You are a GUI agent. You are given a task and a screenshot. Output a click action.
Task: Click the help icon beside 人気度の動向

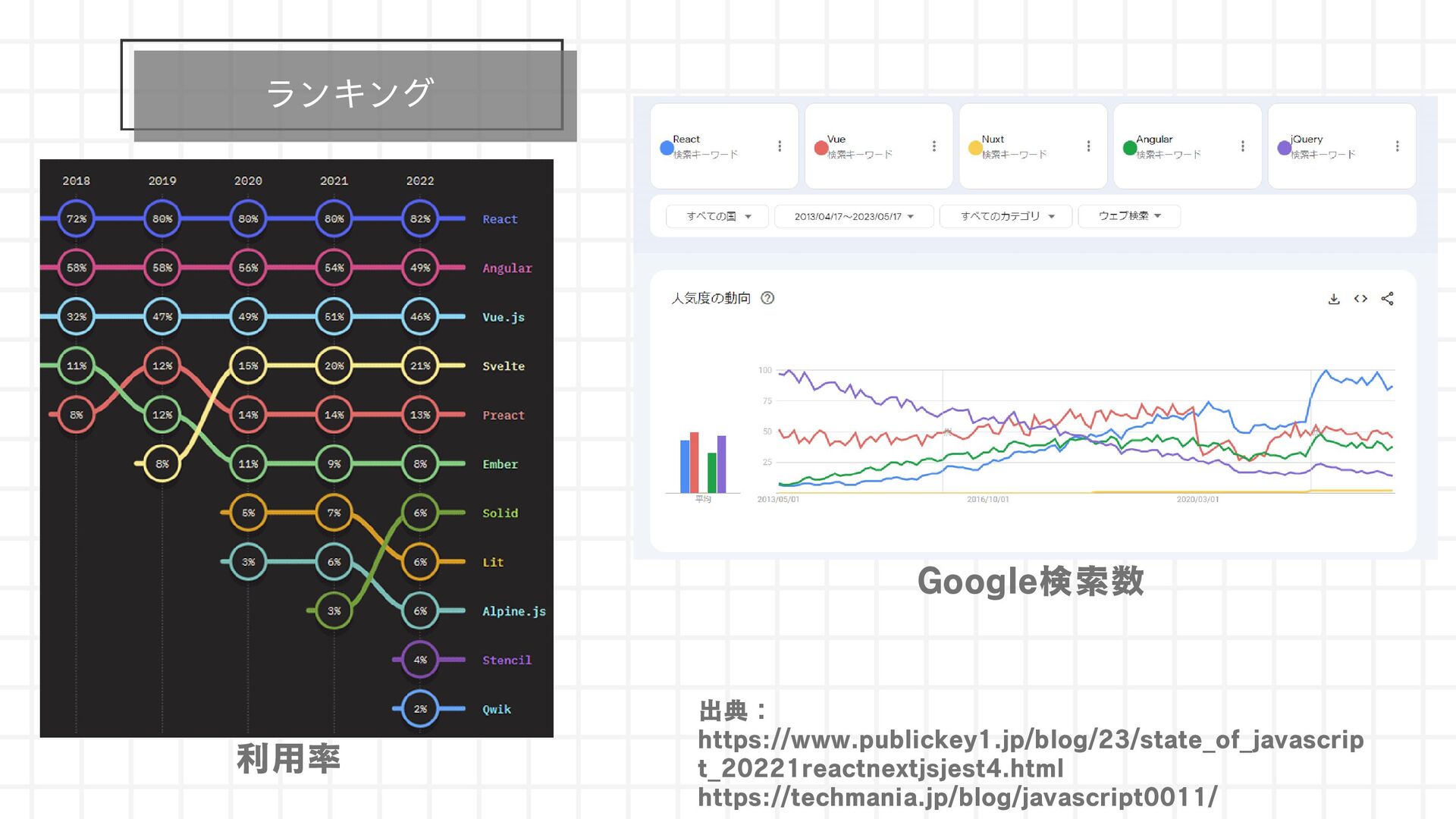[x=767, y=298]
